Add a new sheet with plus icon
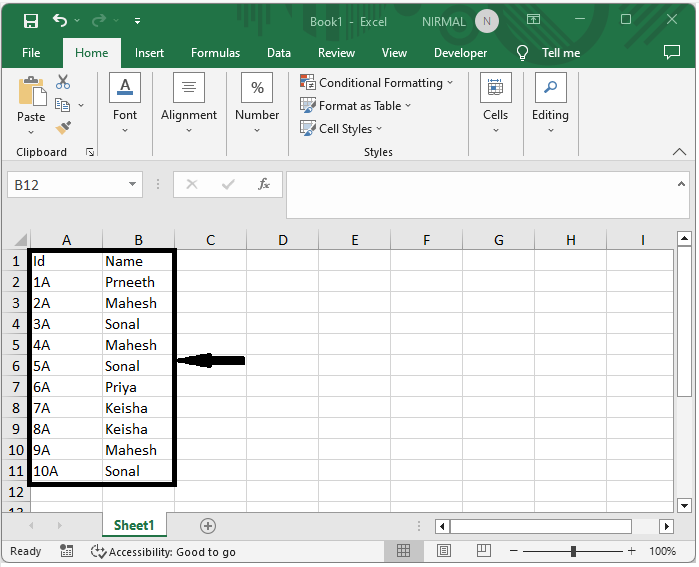This screenshot has height=567, width=699. tap(208, 525)
